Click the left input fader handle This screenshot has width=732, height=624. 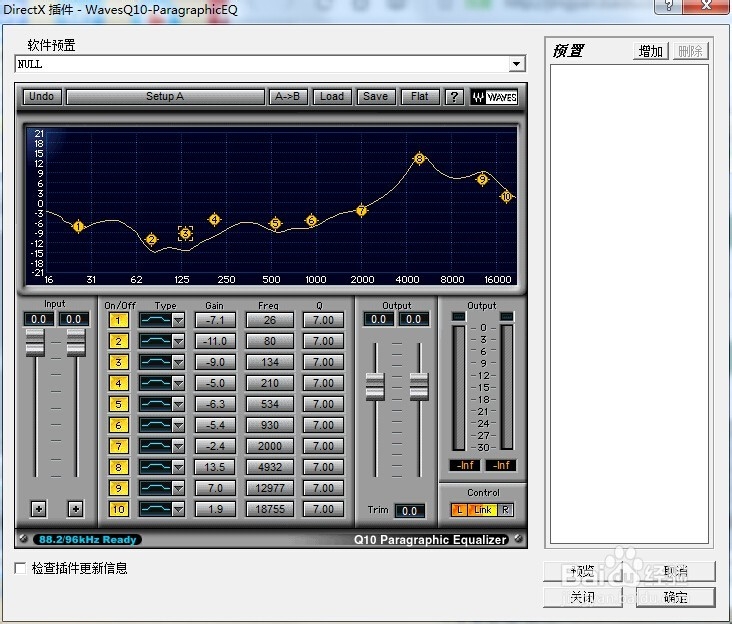click(x=35, y=343)
